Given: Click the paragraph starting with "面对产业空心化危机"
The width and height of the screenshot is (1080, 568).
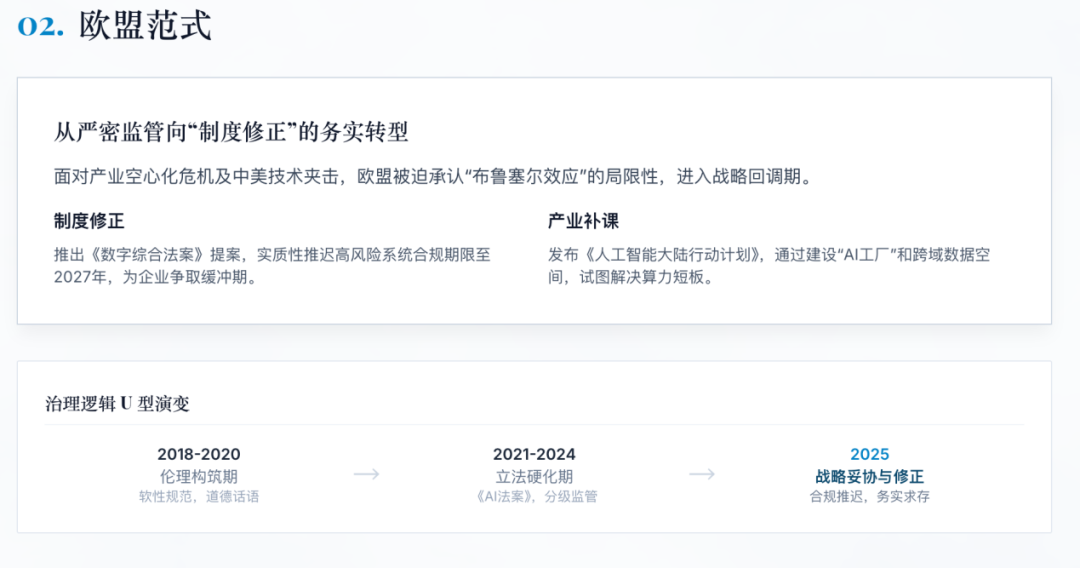Looking at the screenshot, I should pos(433,177).
